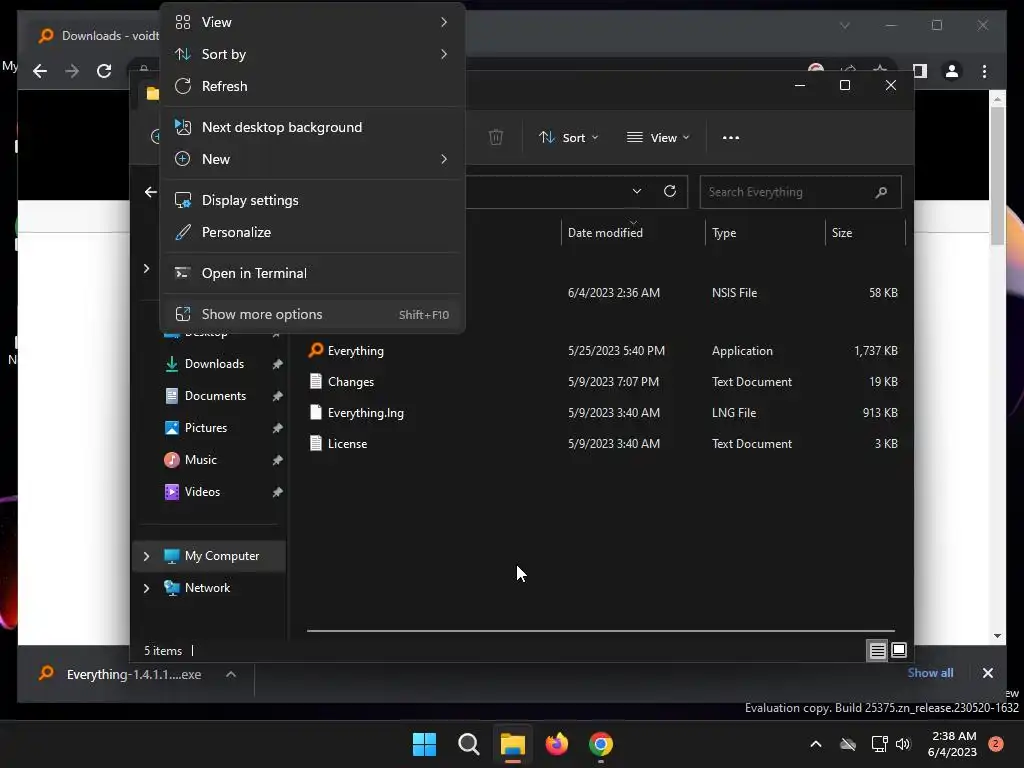
Task: Sort by Size column header
Action: click(x=865, y=233)
